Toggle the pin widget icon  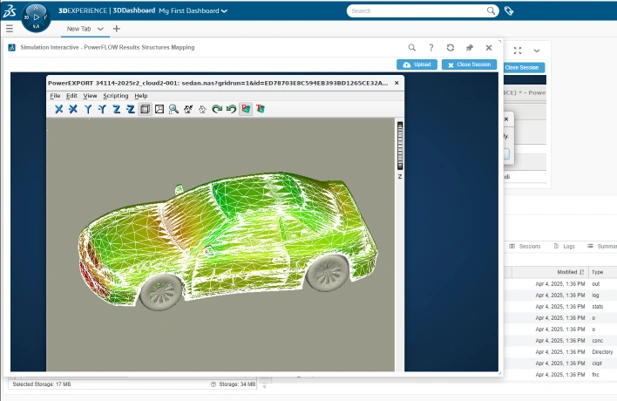click(x=469, y=48)
